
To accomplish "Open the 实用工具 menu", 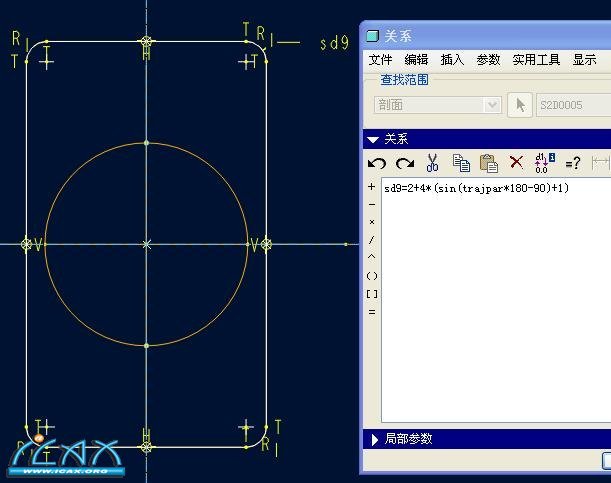I will coord(537,60).
